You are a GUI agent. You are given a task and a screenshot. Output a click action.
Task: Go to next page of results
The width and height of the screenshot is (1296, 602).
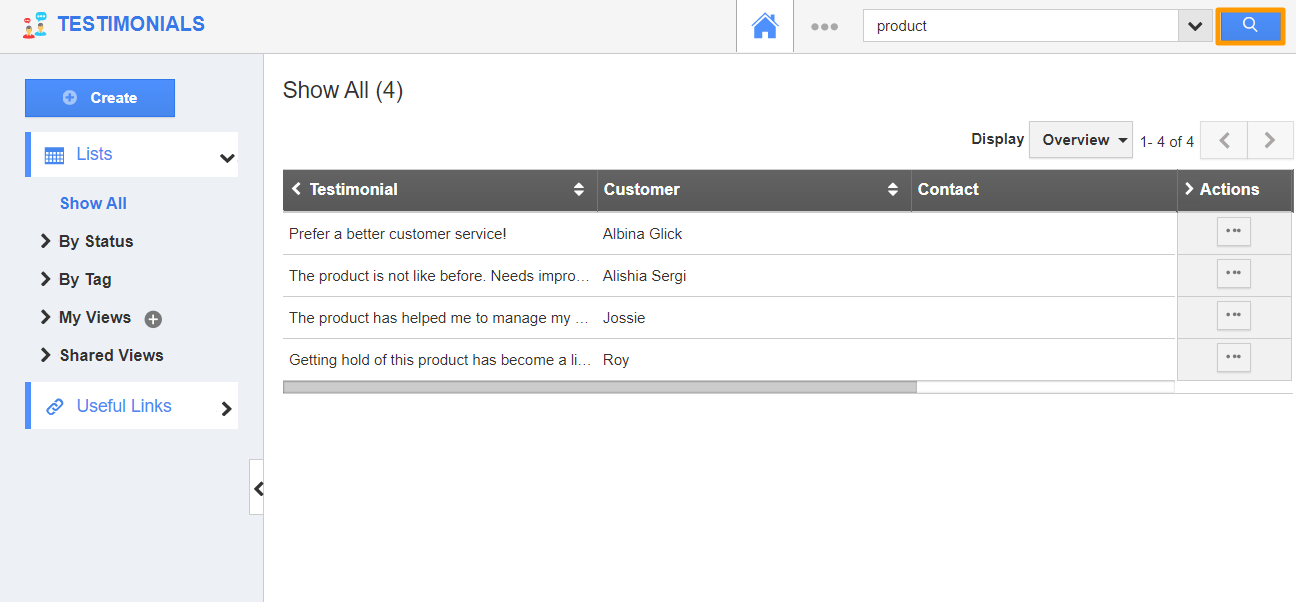point(1270,141)
